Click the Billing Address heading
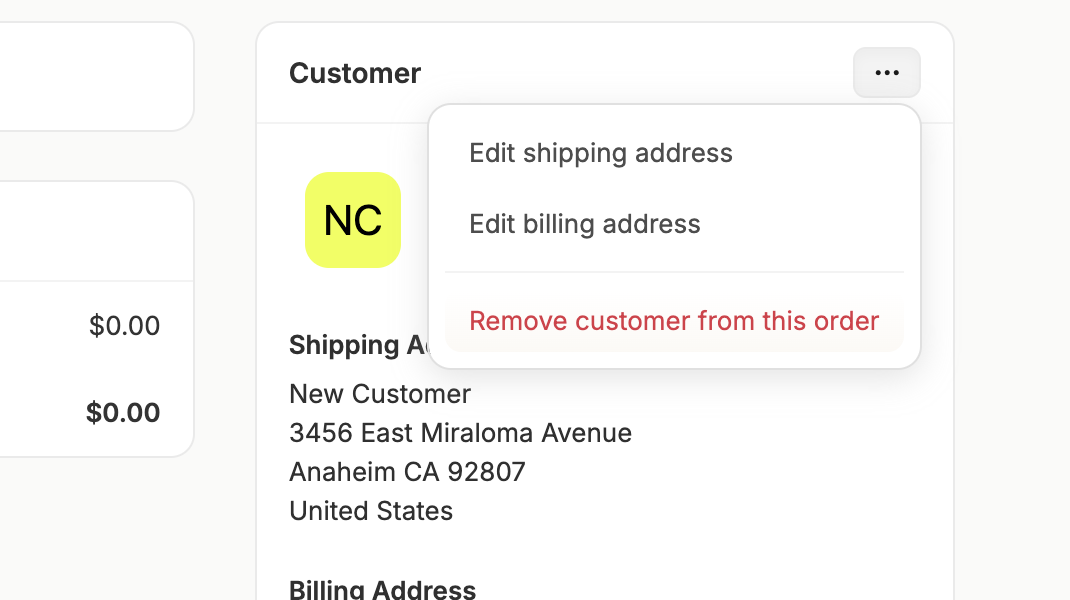This screenshot has height=600, width=1070. pyautogui.click(x=383, y=589)
